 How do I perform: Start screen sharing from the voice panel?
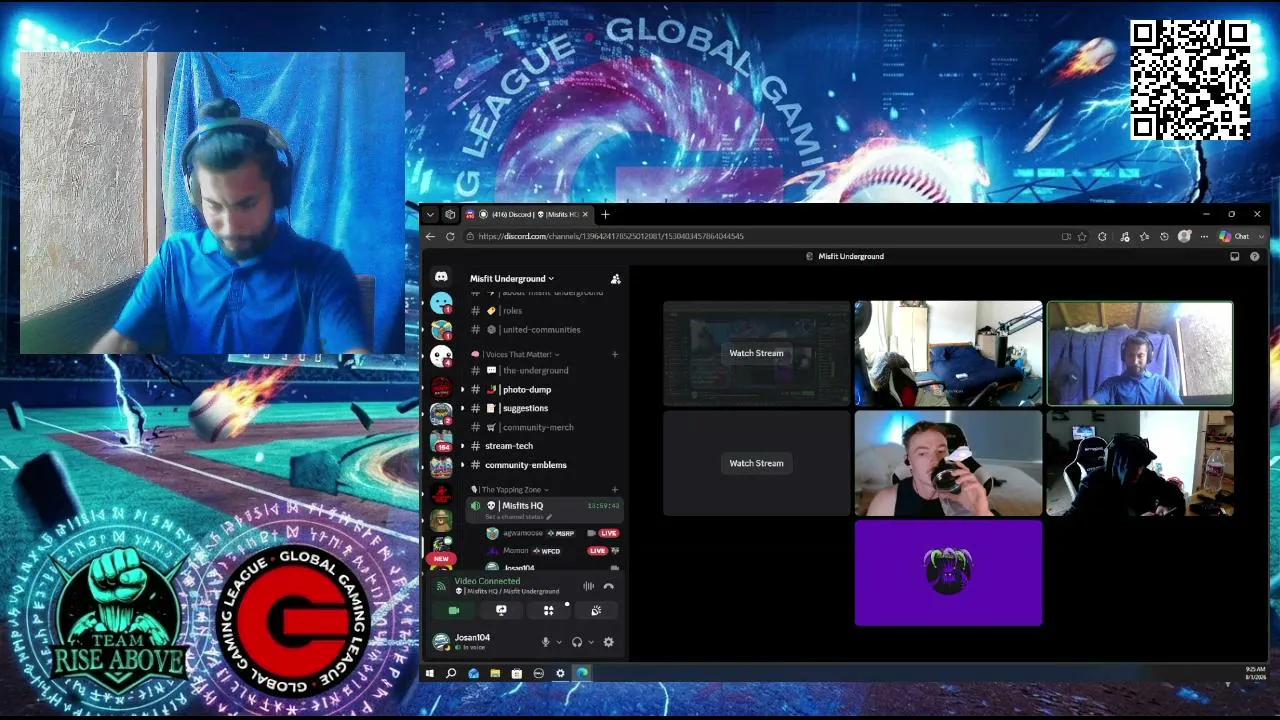click(501, 610)
